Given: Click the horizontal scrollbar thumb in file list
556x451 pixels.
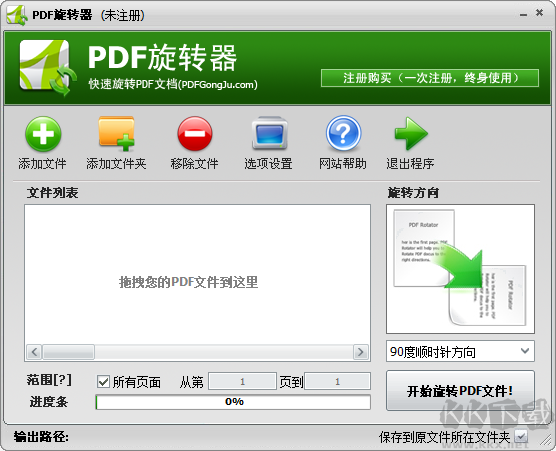Looking at the screenshot, I should coord(68,352).
